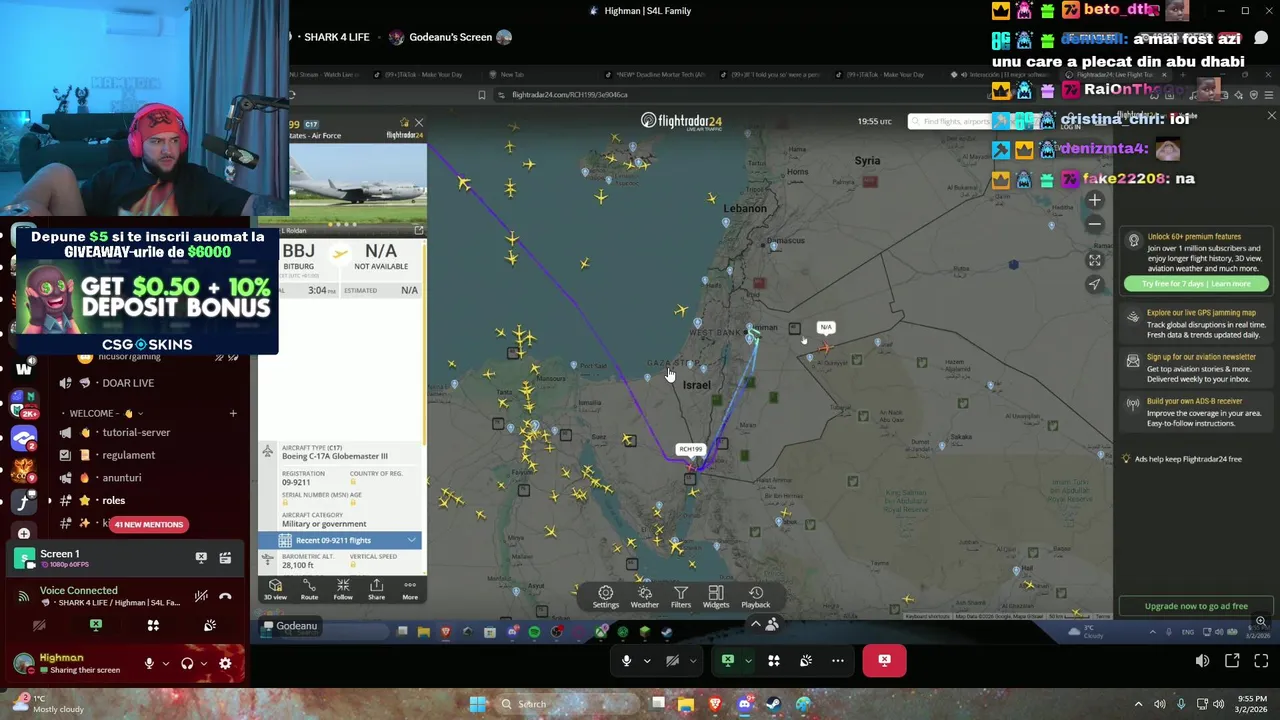Select Godeanu's Screen stream tab

click(x=450, y=37)
